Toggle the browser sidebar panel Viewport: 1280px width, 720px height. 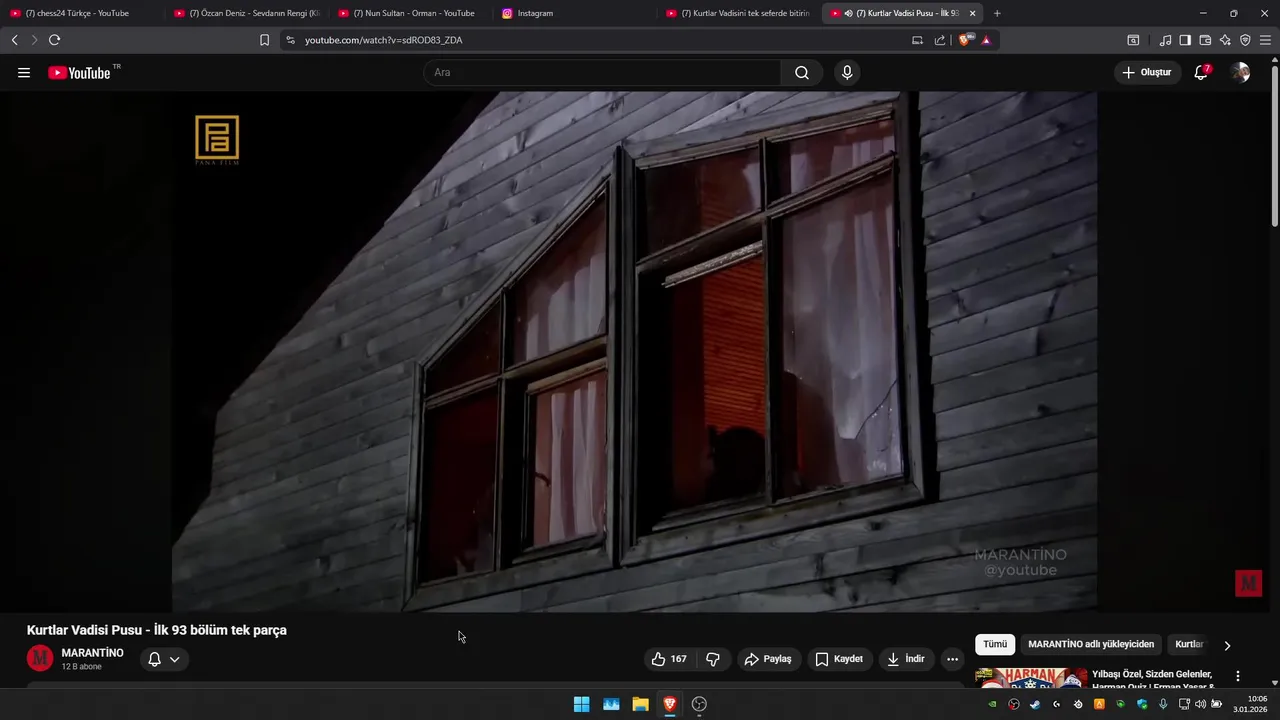1185,40
